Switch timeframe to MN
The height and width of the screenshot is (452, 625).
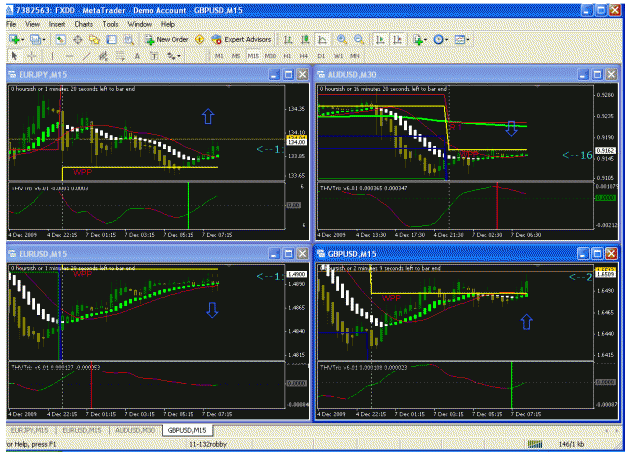point(355,56)
